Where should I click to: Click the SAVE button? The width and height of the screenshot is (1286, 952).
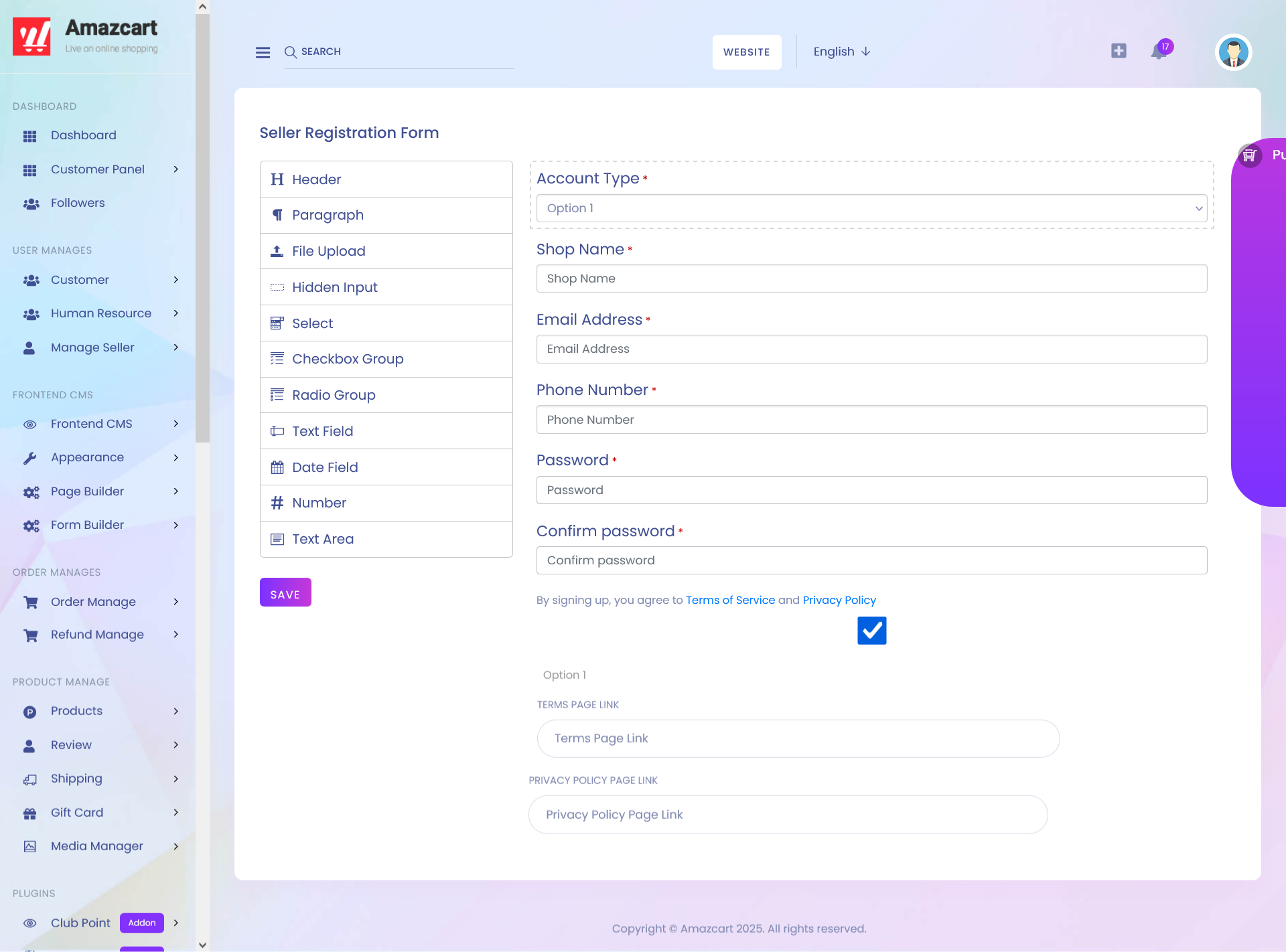tap(285, 592)
